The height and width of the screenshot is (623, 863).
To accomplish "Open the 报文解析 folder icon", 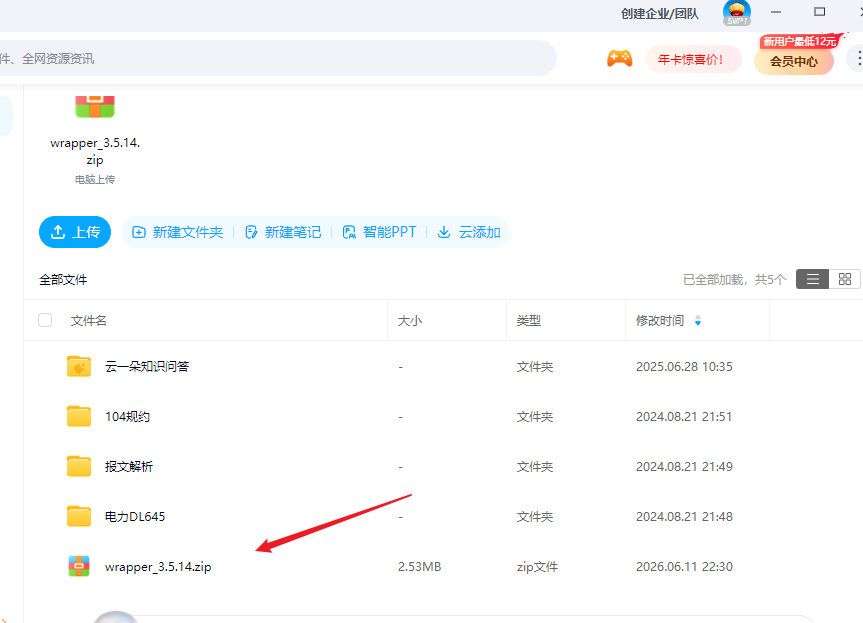I will (79, 467).
